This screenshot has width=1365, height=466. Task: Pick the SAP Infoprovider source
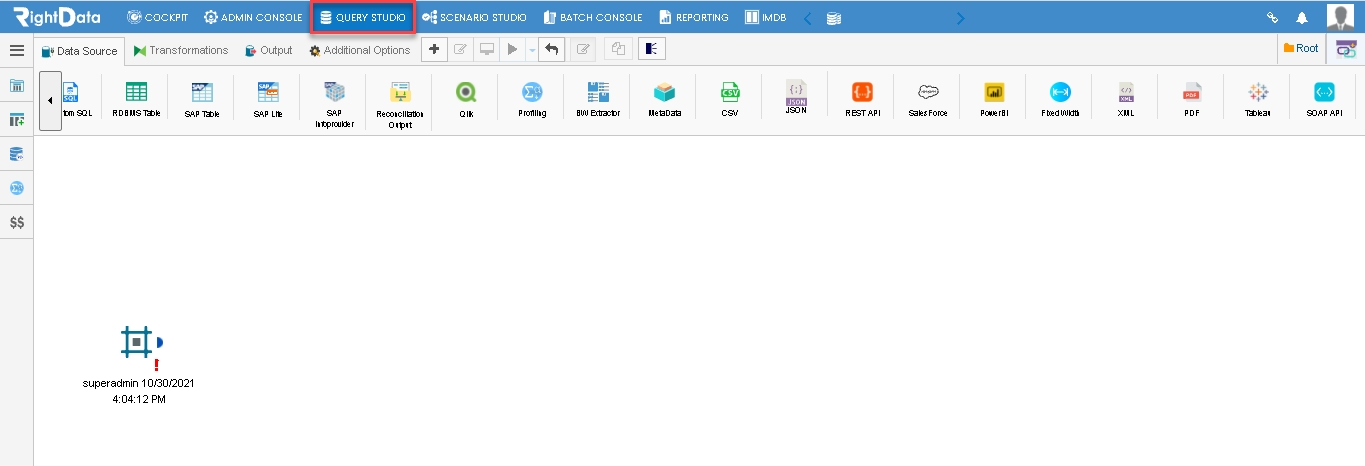[x=334, y=104]
